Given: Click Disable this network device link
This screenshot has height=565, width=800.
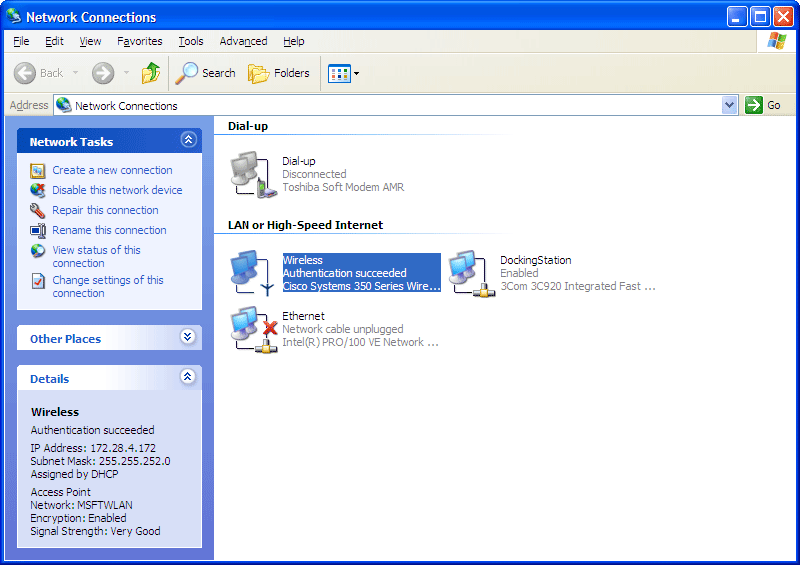Looking at the screenshot, I should (117, 190).
